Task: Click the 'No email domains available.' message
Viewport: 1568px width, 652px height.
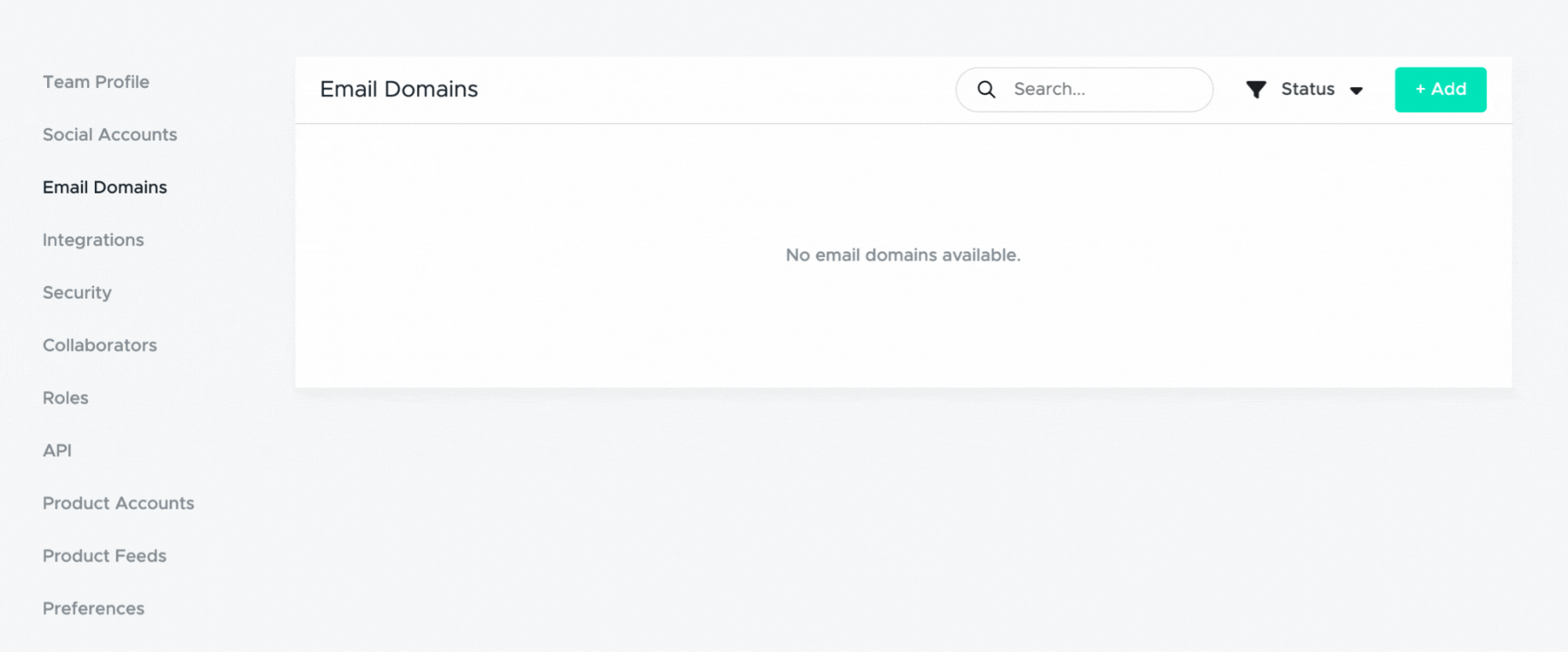Action: coord(903,255)
